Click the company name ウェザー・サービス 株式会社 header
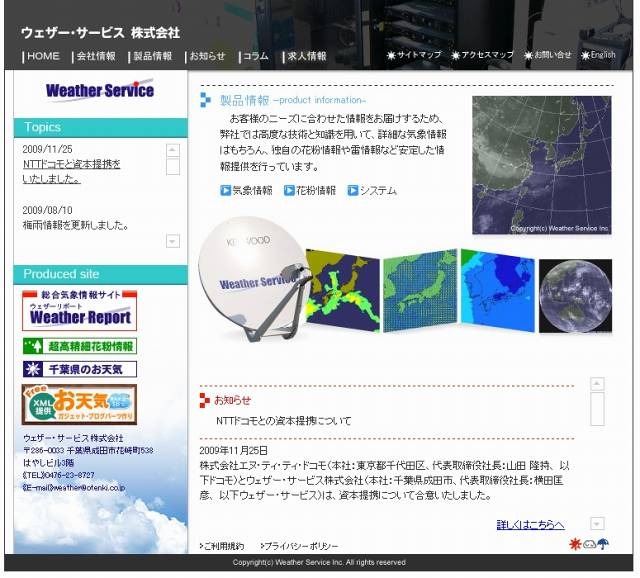Image resolution: width=640 pixels, height=578 pixels. pyautogui.click(x=100, y=33)
